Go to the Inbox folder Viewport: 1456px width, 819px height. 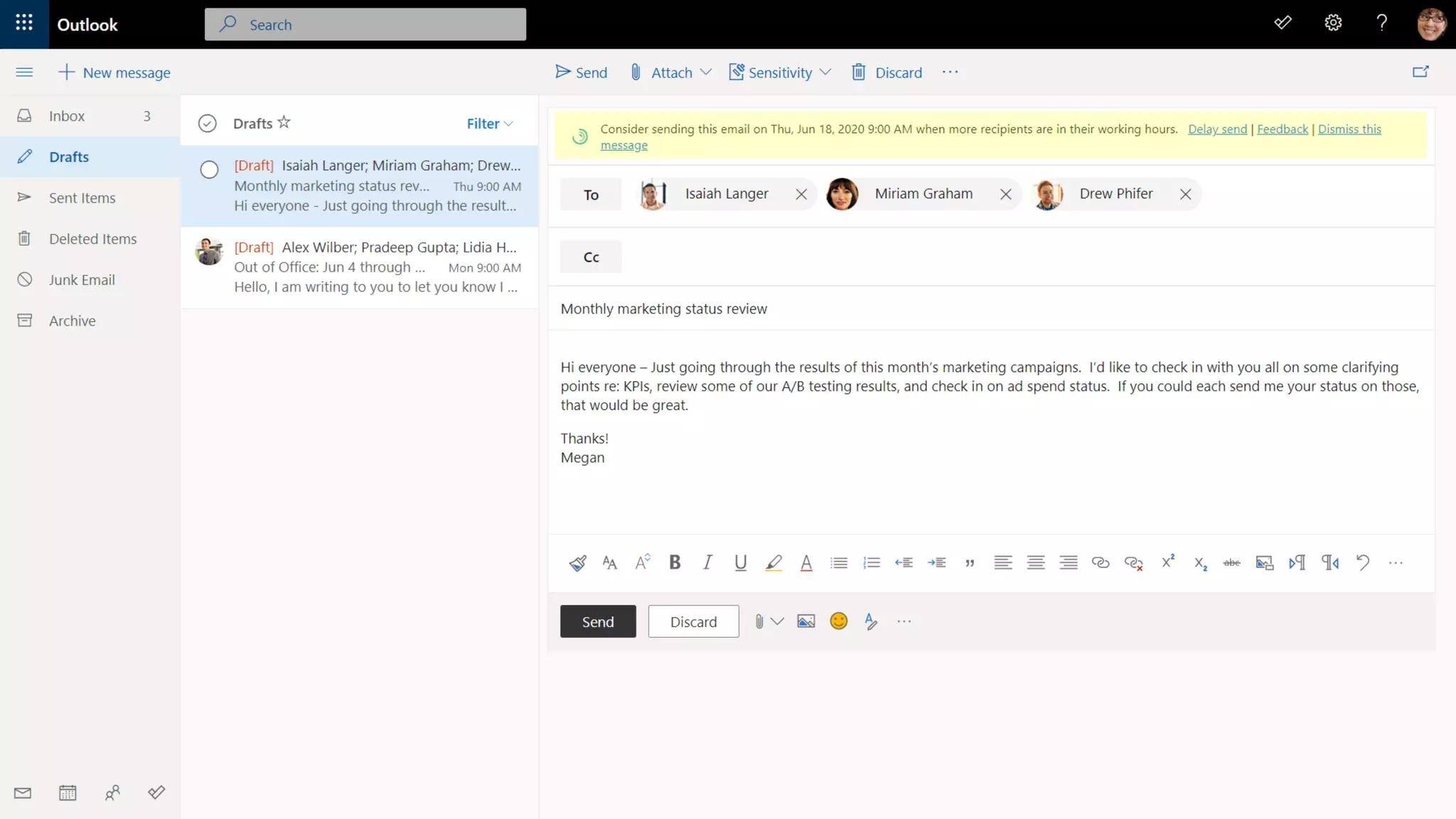[x=67, y=116]
